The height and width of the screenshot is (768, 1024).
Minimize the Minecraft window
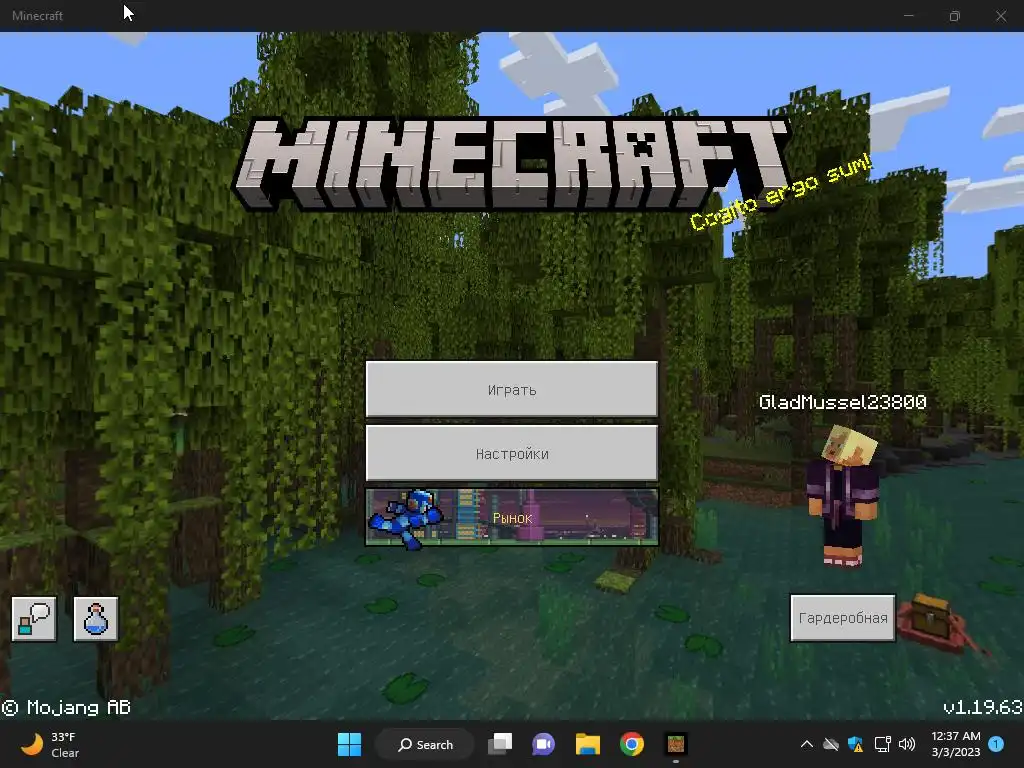pyautogui.click(x=908, y=16)
